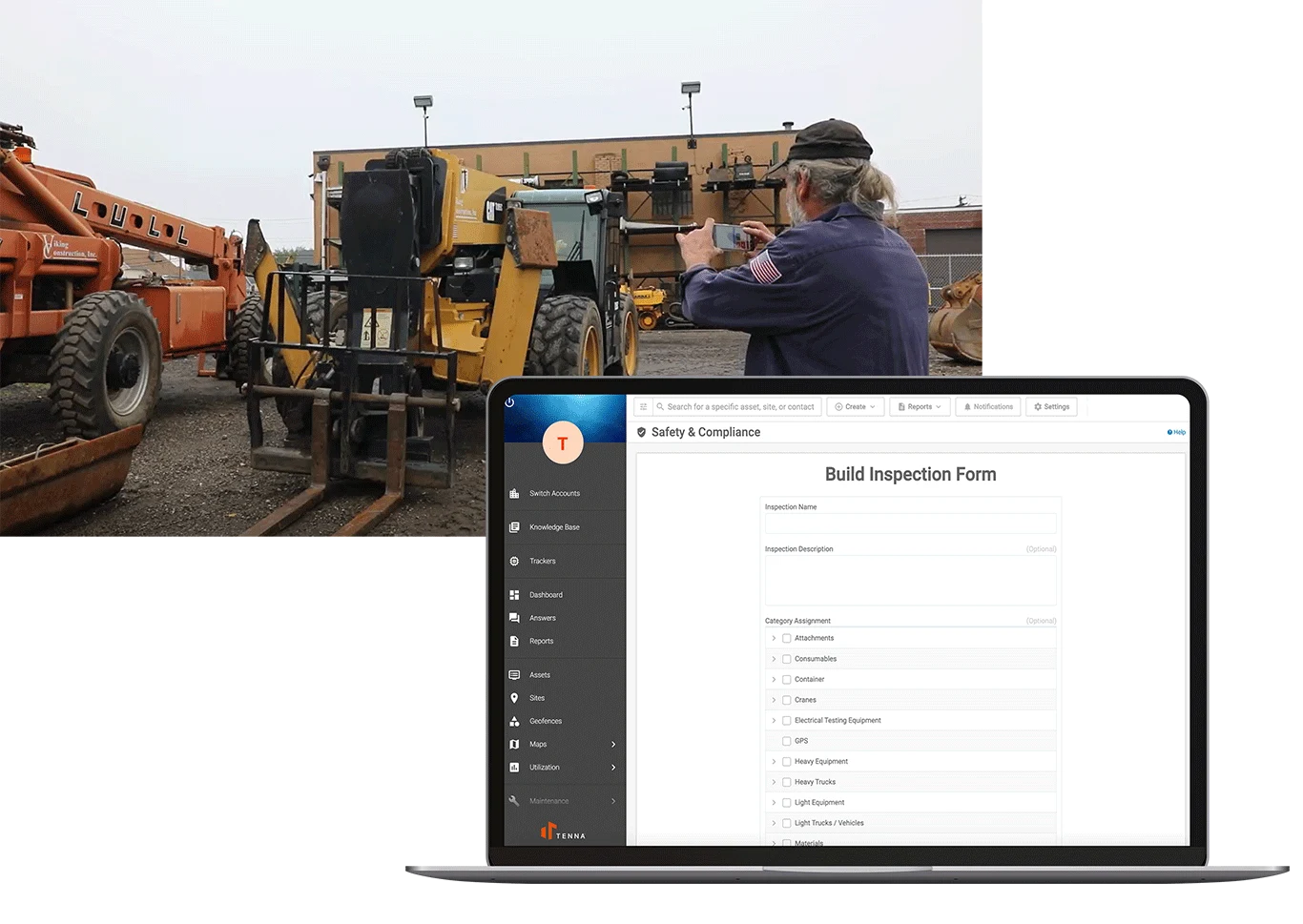Select the Trackers icon in the sidebar
Viewport: 1303px width, 924px height.
(x=515, y=561)
